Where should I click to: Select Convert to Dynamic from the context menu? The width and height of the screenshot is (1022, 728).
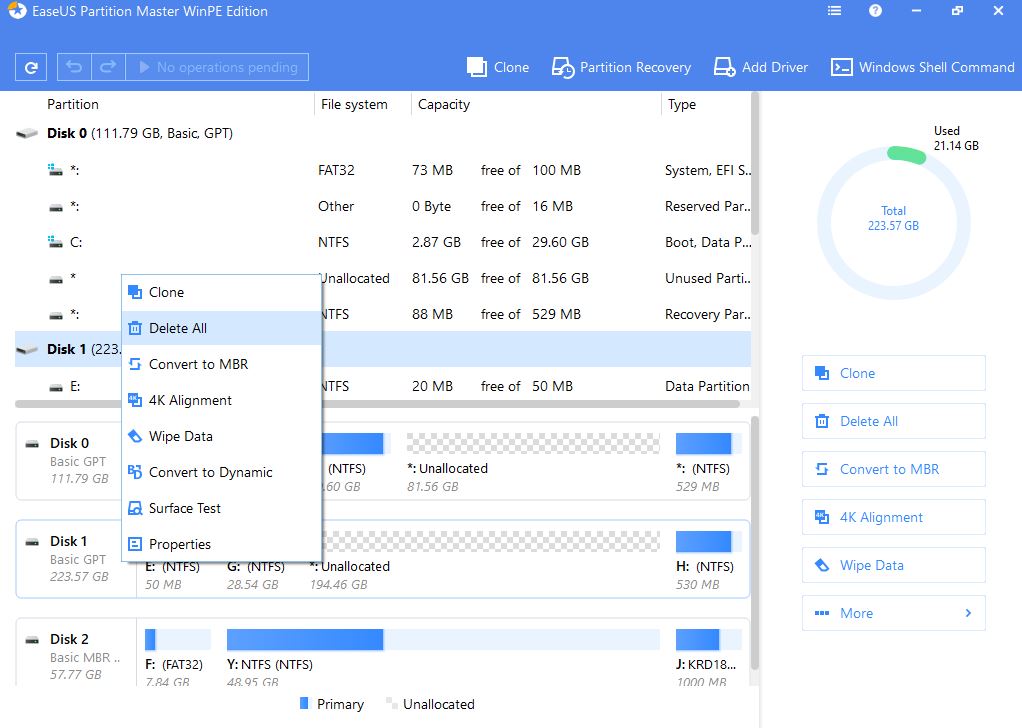[x=210, y=472]
